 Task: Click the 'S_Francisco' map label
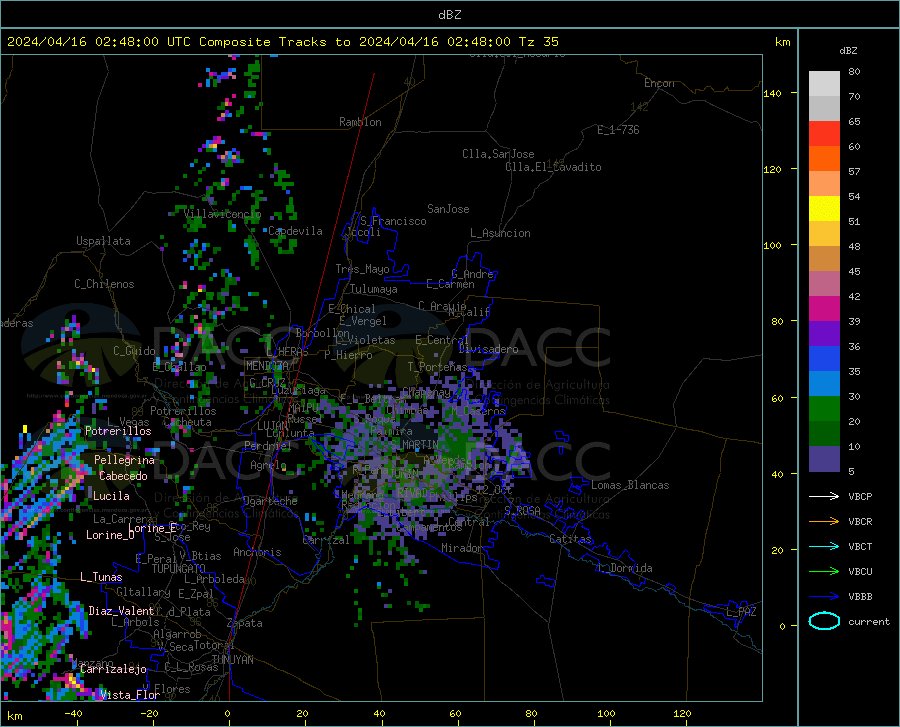pyautogui.click(x=393, y=221)
